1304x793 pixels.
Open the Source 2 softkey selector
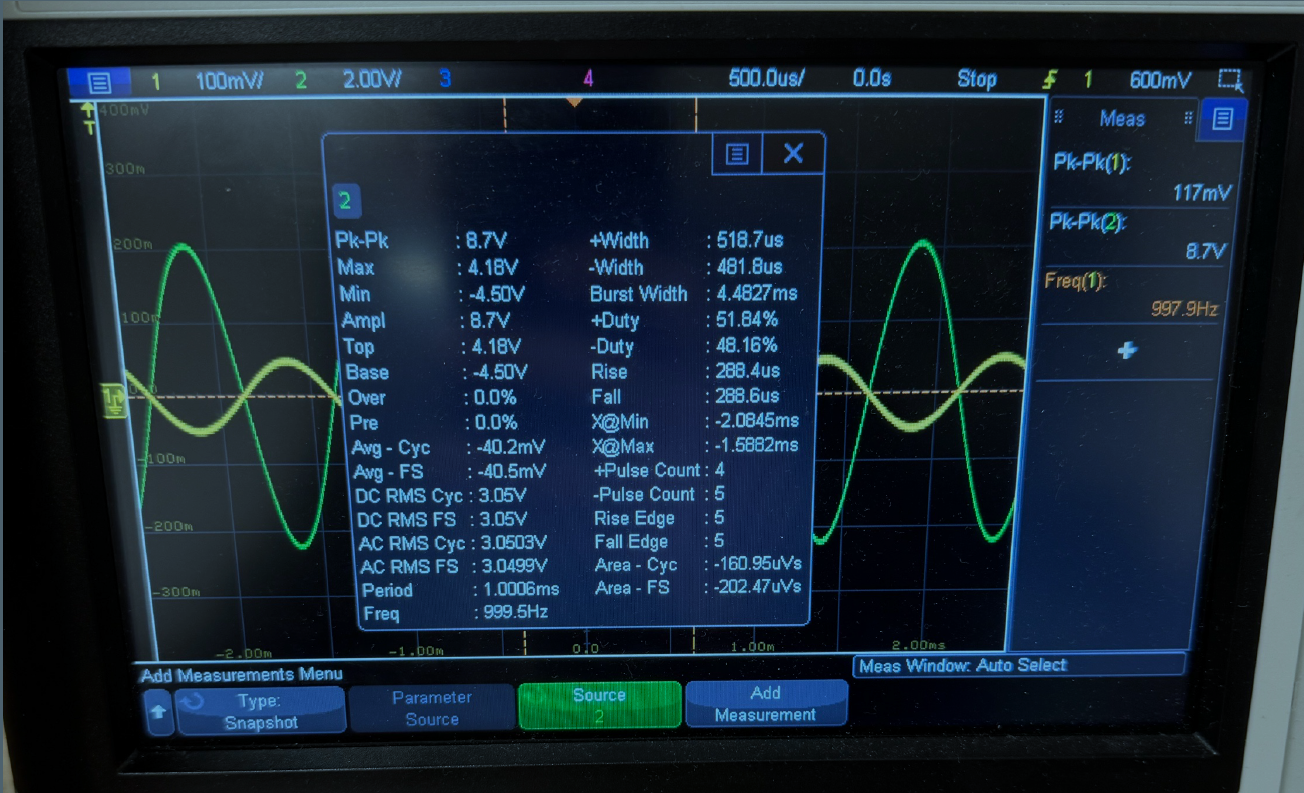click(599, 705)
